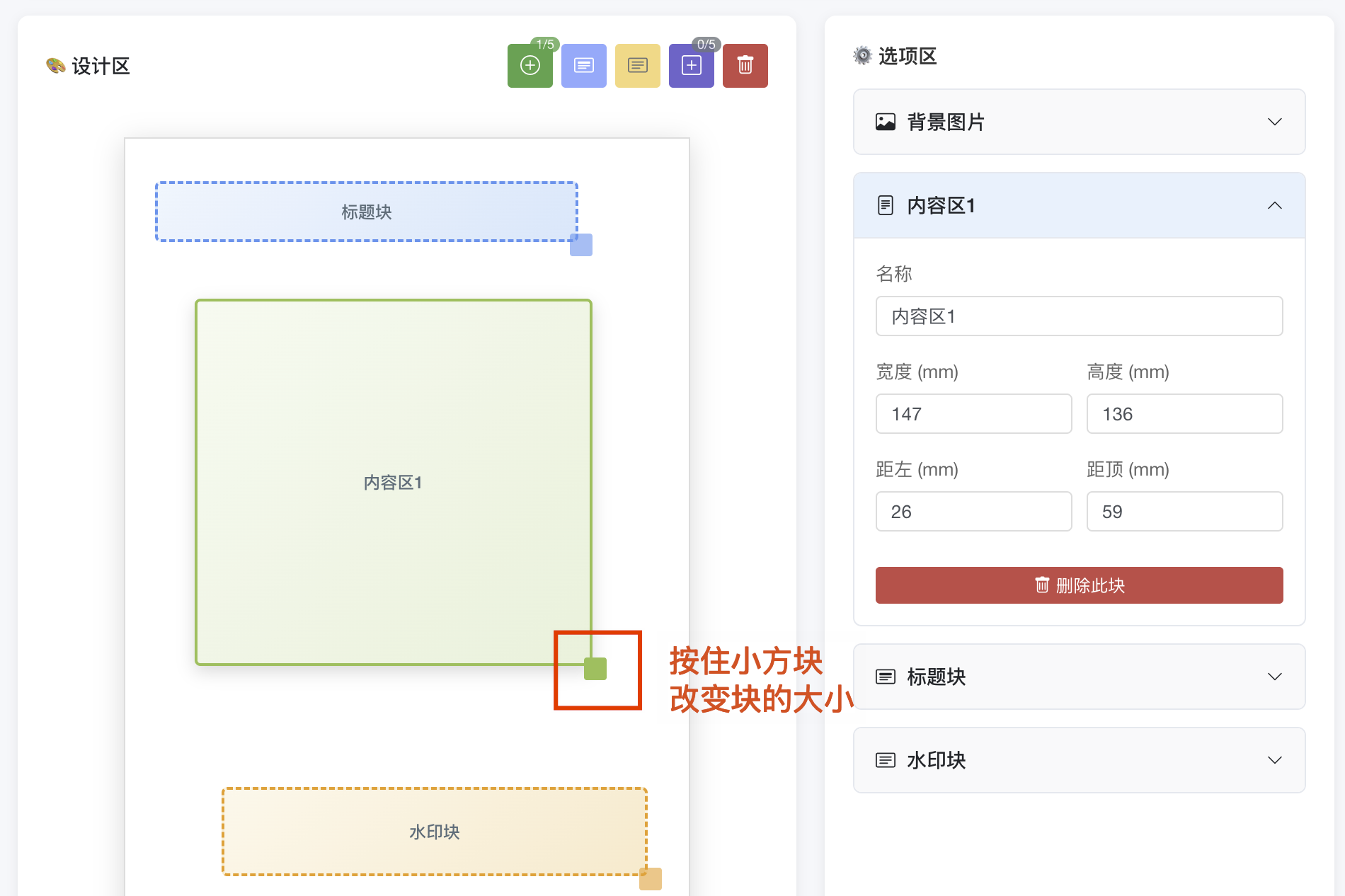Select the 水印块 block on canvas
Screen dimensions: 1345x896
(435, 832)
